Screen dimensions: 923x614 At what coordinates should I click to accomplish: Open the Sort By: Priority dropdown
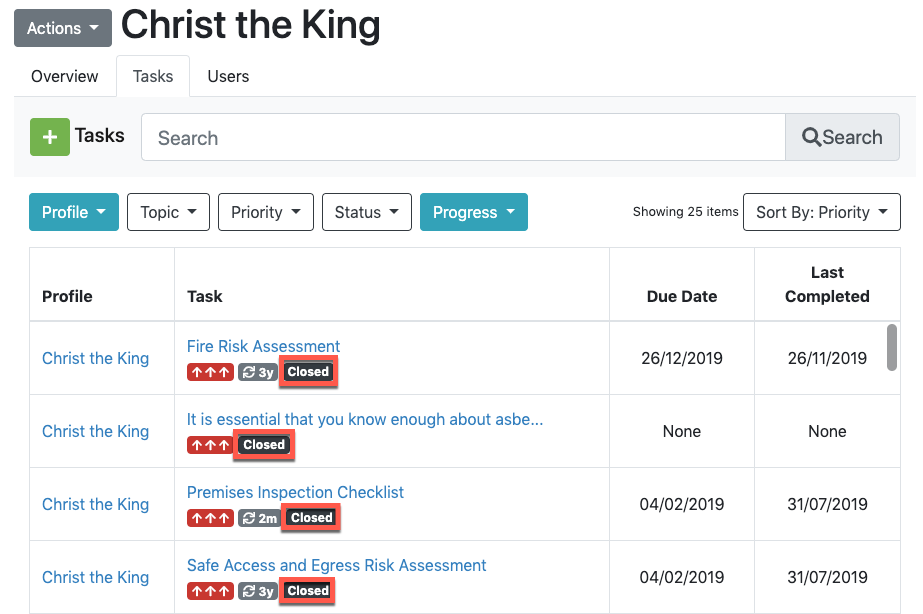(x=821, y=212)
